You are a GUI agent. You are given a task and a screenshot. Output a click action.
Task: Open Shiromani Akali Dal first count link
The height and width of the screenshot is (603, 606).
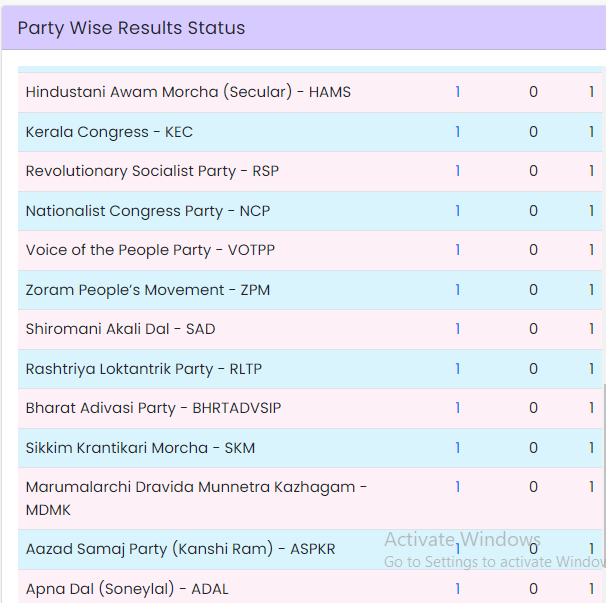(458, 329)
